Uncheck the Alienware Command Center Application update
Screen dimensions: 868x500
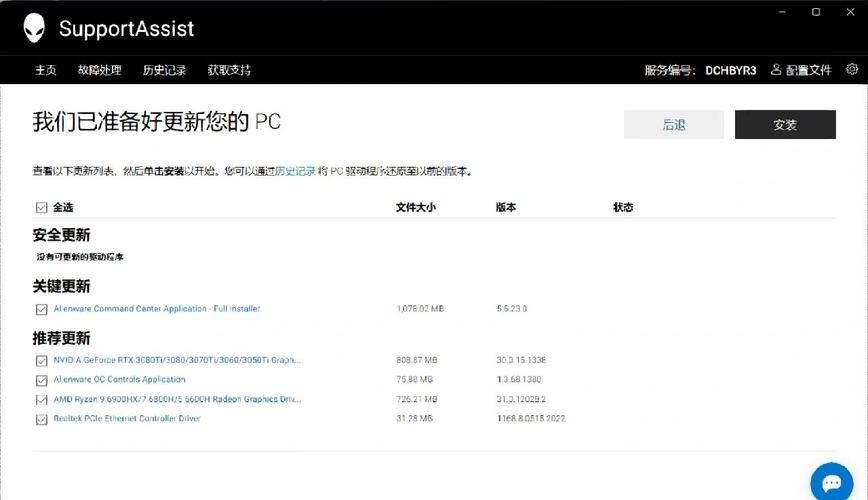(x=41, y=310)
